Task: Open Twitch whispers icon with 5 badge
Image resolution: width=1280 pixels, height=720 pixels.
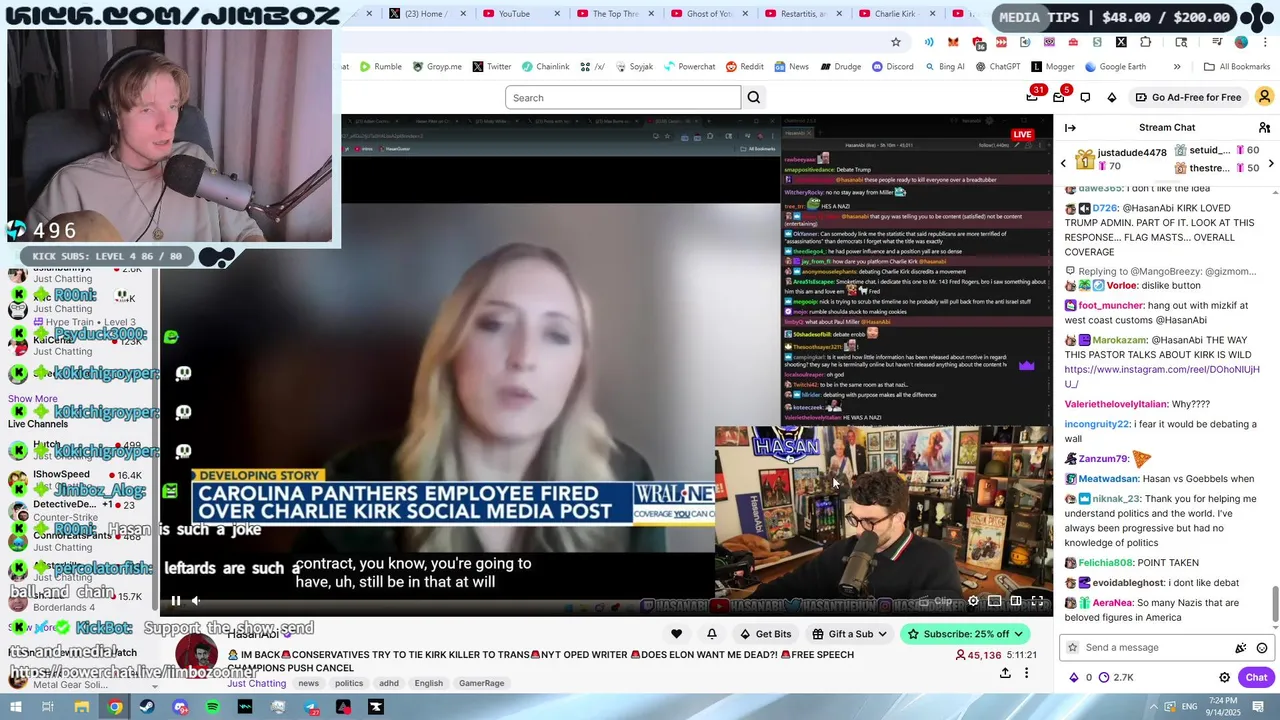Action: click(1059, 97)
